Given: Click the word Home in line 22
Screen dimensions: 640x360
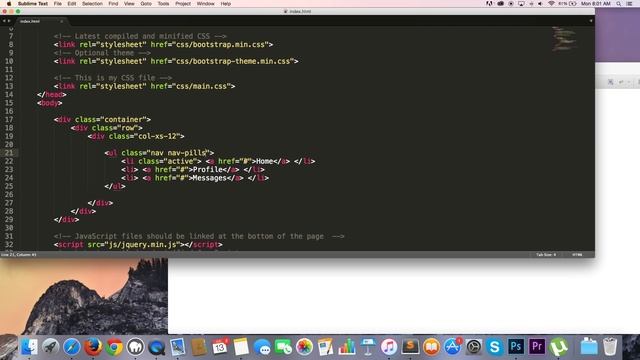Looking at the screenshot, I should (264, 161).
